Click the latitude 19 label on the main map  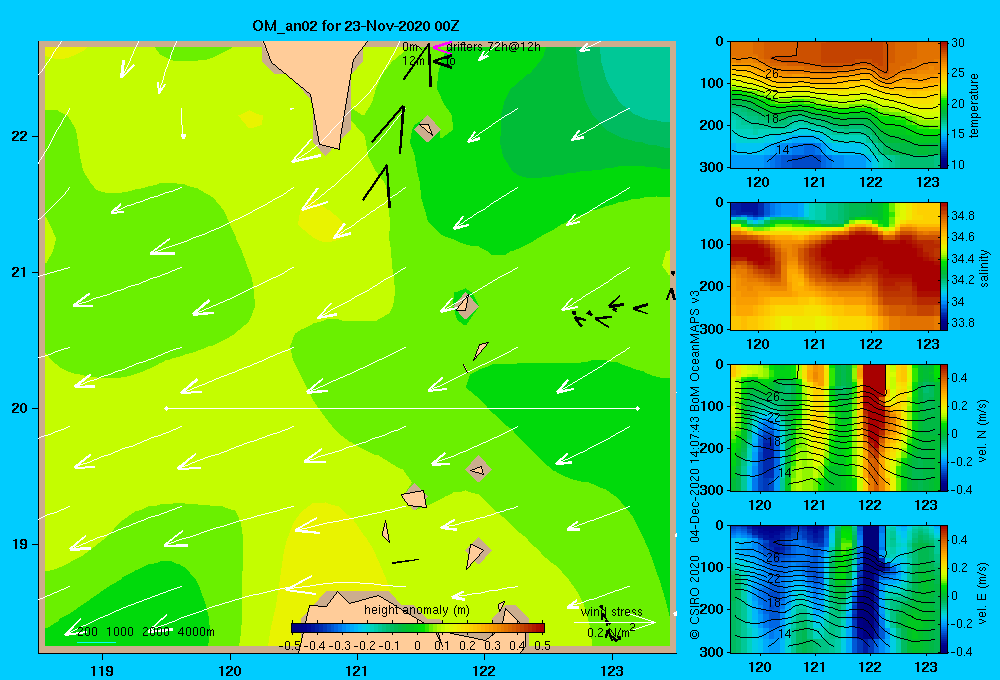(20, 544)
